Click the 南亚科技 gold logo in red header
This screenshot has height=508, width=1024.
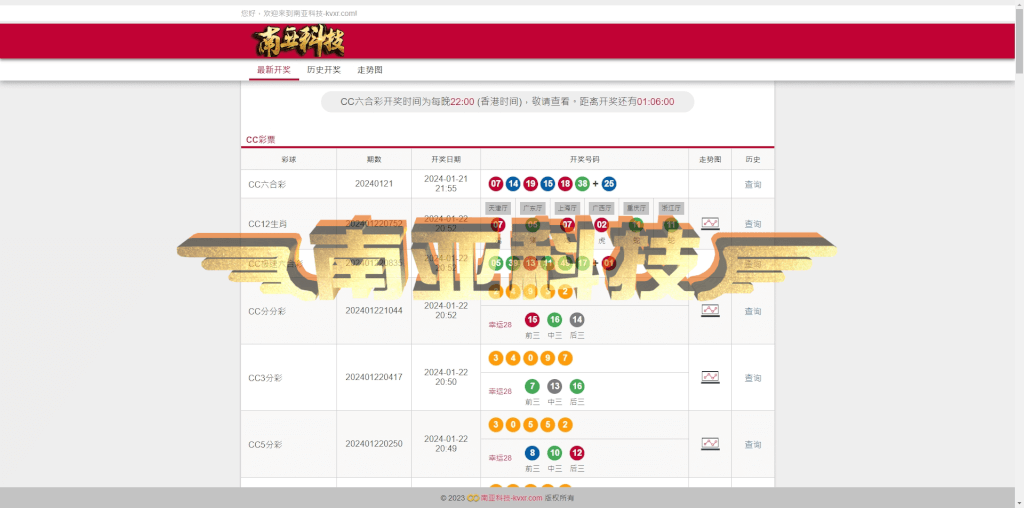click(298, 41)
